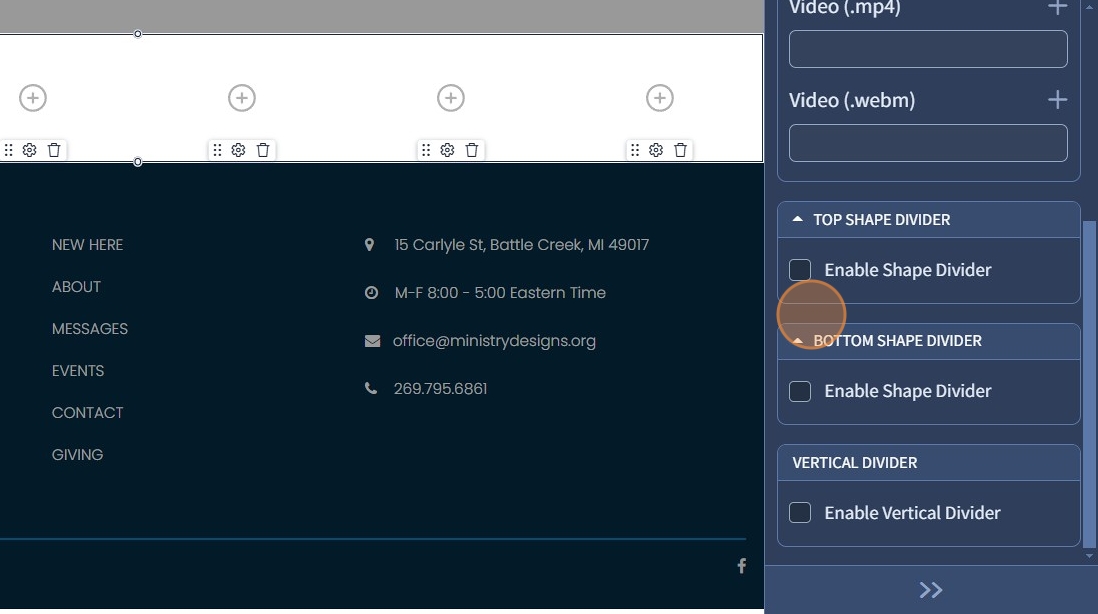Viewport: 1098px width, 614px height.
Task: Click the clock icon beside office hours
Action: [x=372, y=293]
